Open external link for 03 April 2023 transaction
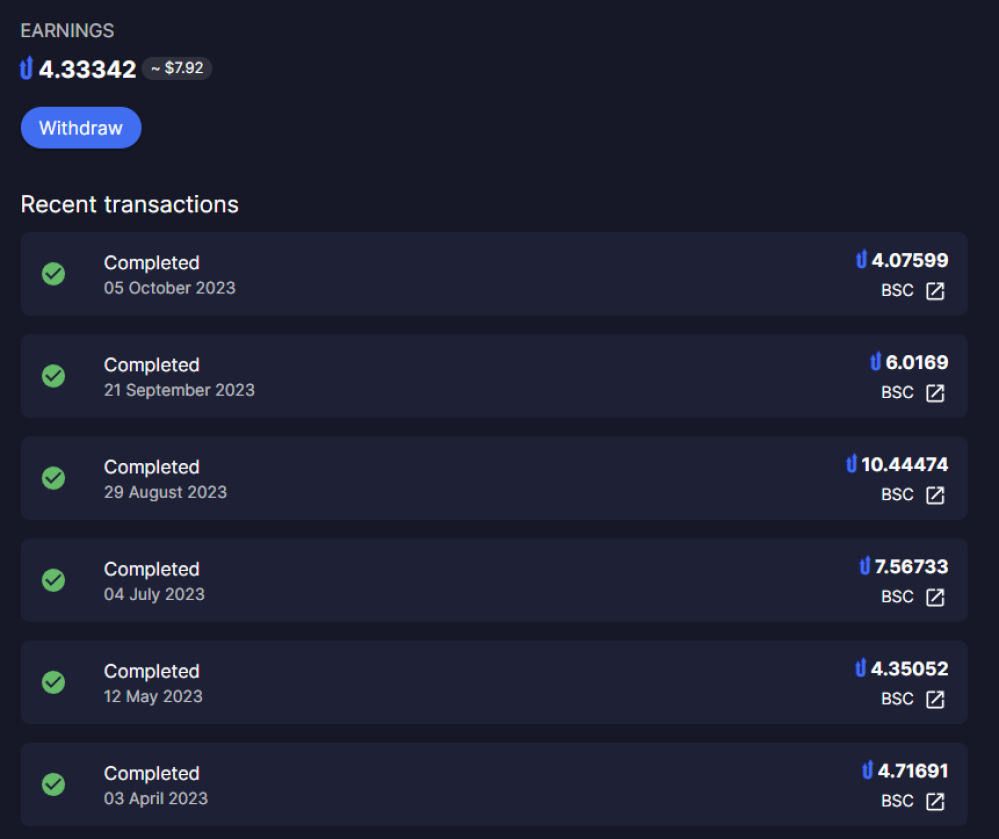Image resolution: width=999 pixels, height=839 pixels. (935, 801)
